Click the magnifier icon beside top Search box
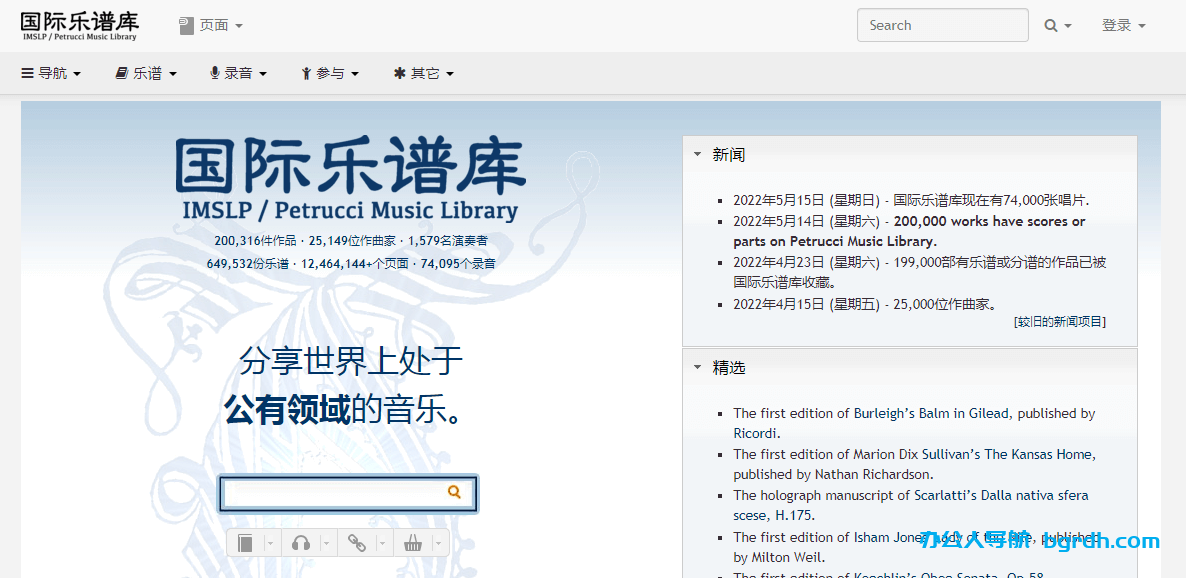This screenshot has width=1186, height=578. pyautogui.click(x=1052, y=26)
